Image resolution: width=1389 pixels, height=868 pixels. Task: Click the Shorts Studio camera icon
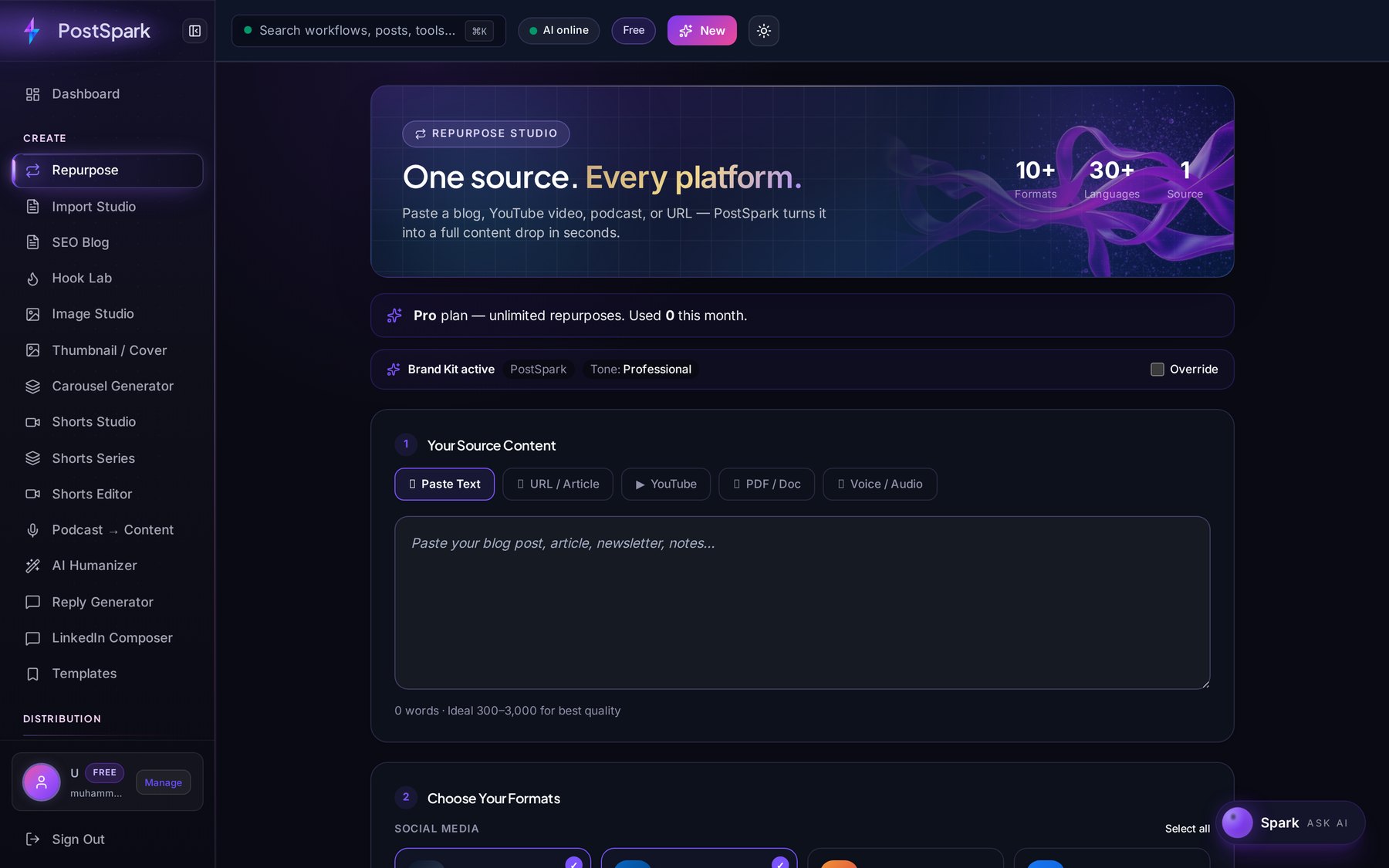32,422
